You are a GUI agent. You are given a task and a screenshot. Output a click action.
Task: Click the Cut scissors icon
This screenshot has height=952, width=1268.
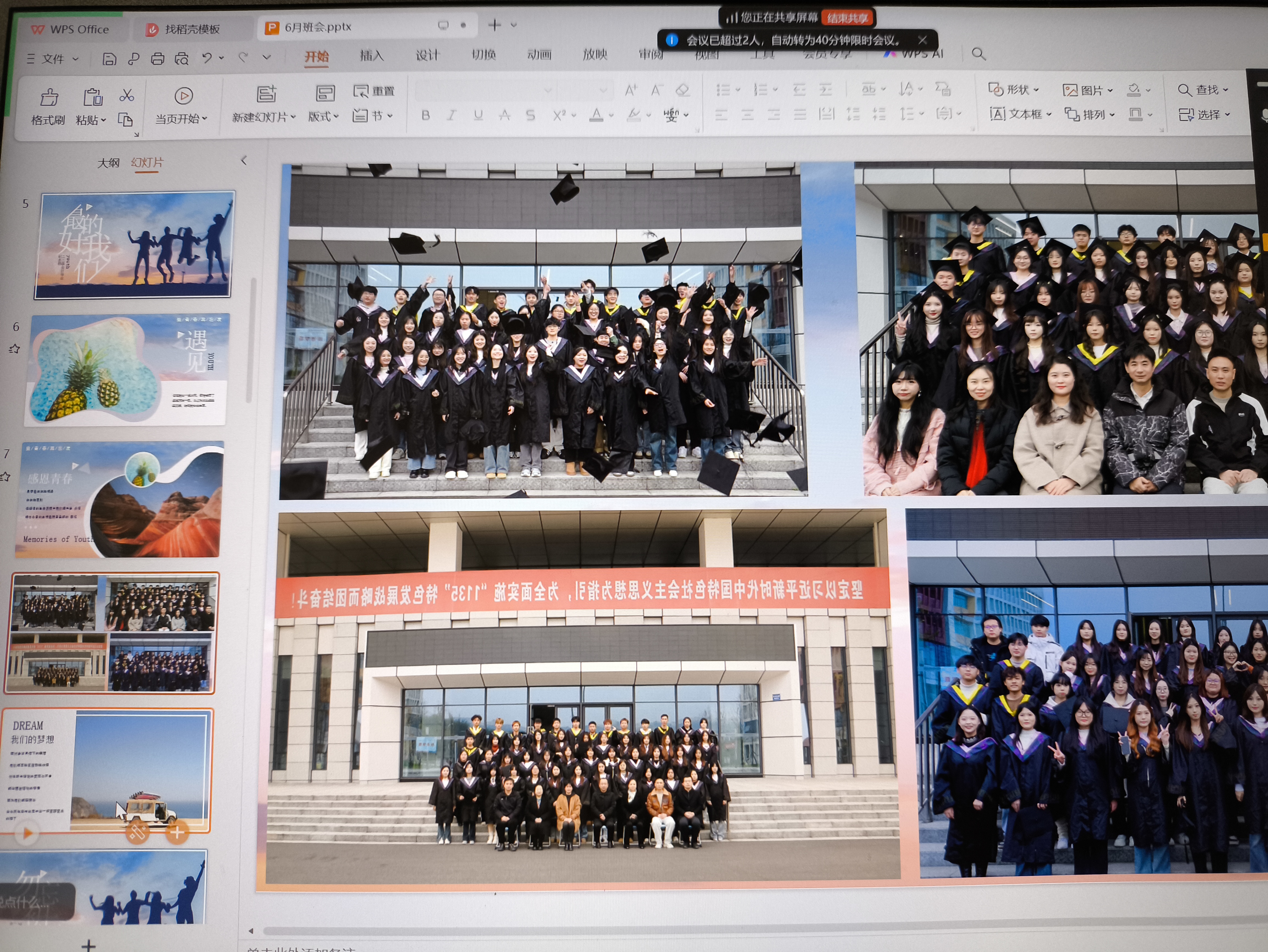tap(127, 95)
